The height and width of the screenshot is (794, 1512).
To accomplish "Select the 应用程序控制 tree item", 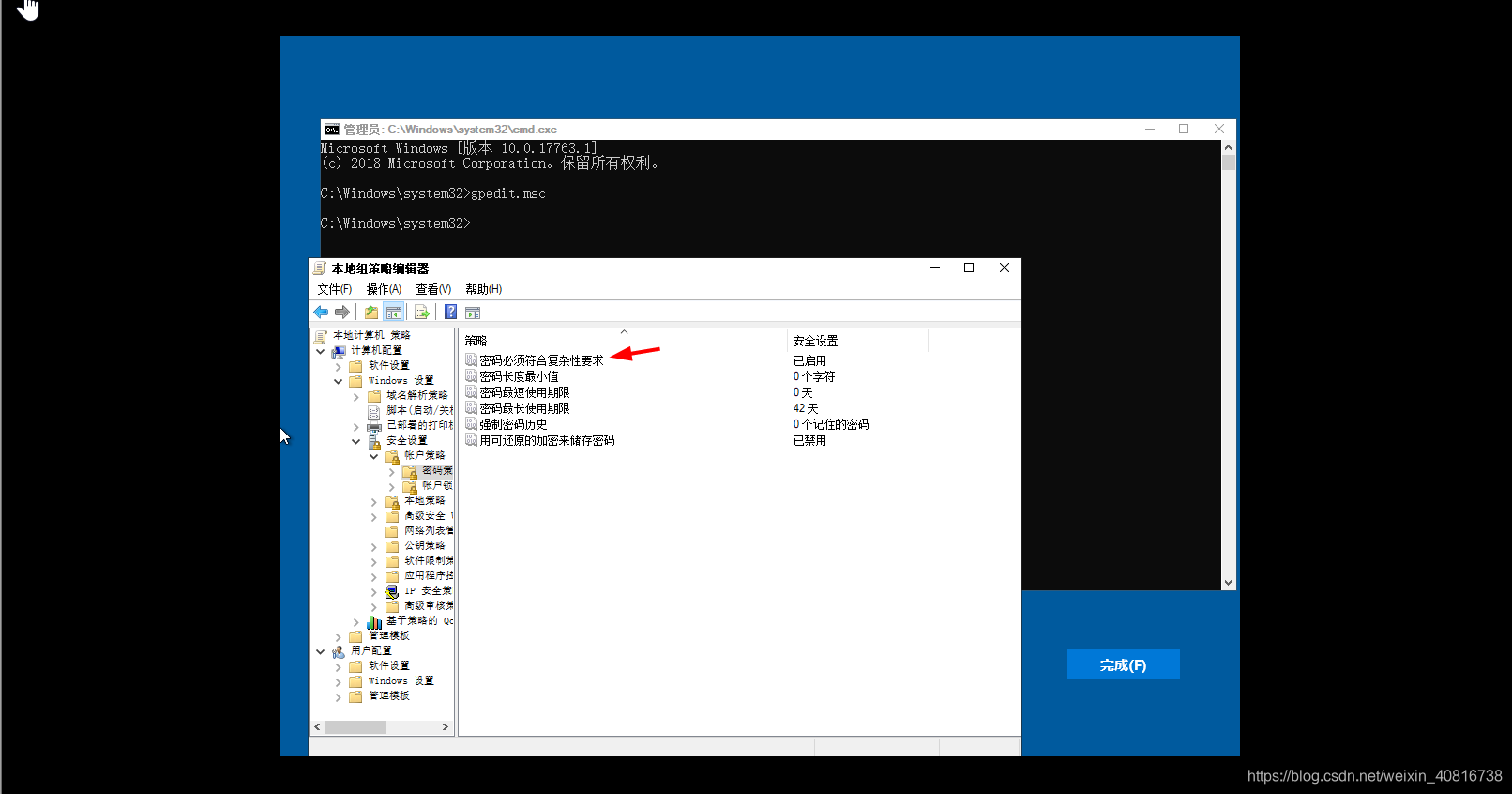I will (x=429, y=576).
